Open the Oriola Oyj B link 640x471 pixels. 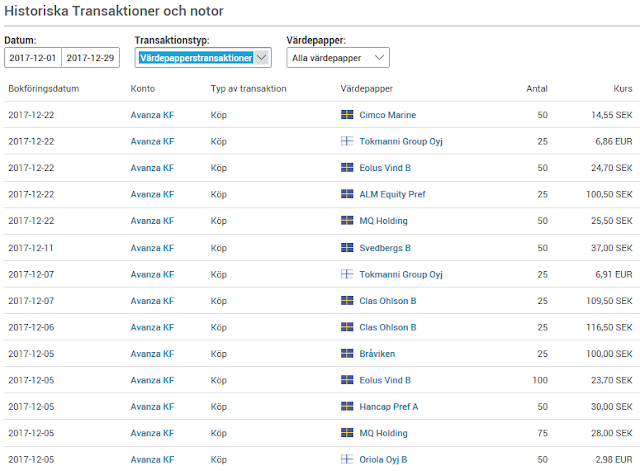click(383, 460)
